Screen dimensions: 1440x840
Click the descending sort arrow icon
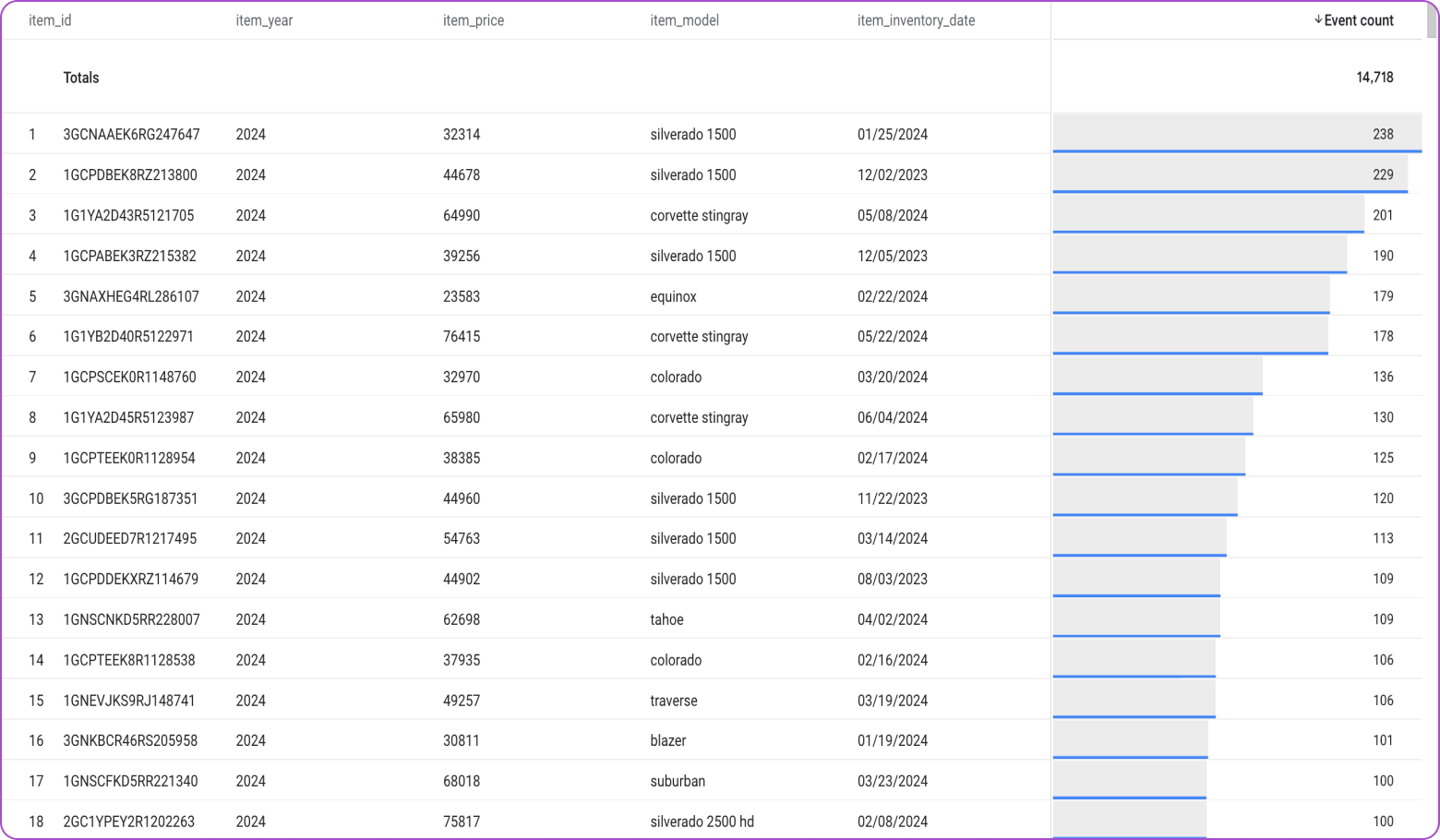1318,20
